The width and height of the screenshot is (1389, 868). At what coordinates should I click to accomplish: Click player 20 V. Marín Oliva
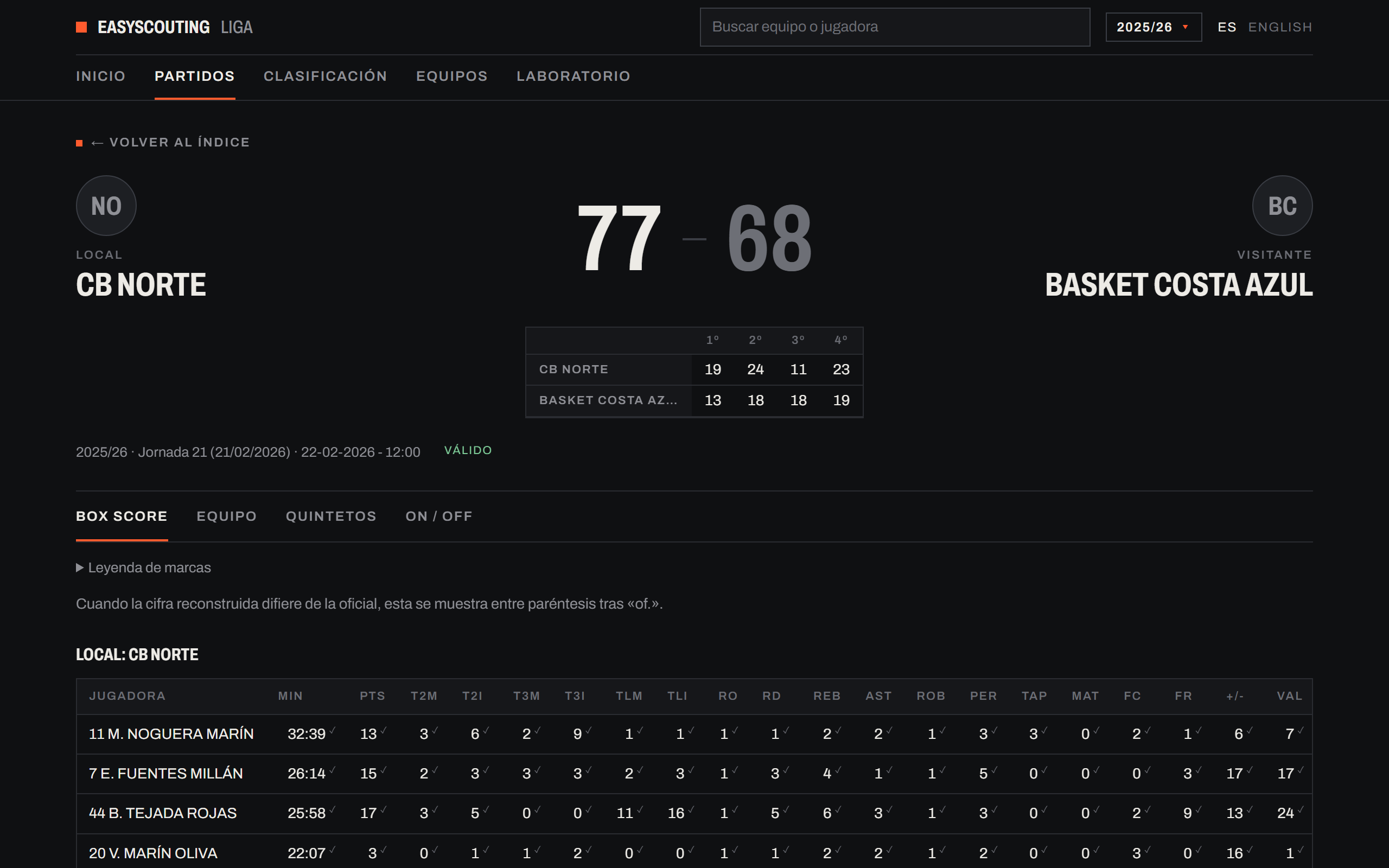pyautogui.click(x=152, y=853)
